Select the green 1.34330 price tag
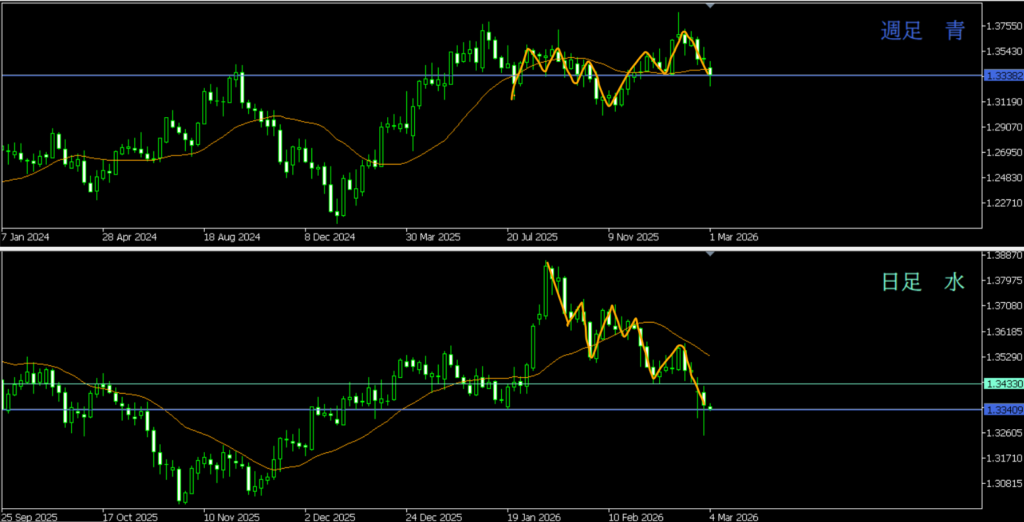 tap(1002, 383)
